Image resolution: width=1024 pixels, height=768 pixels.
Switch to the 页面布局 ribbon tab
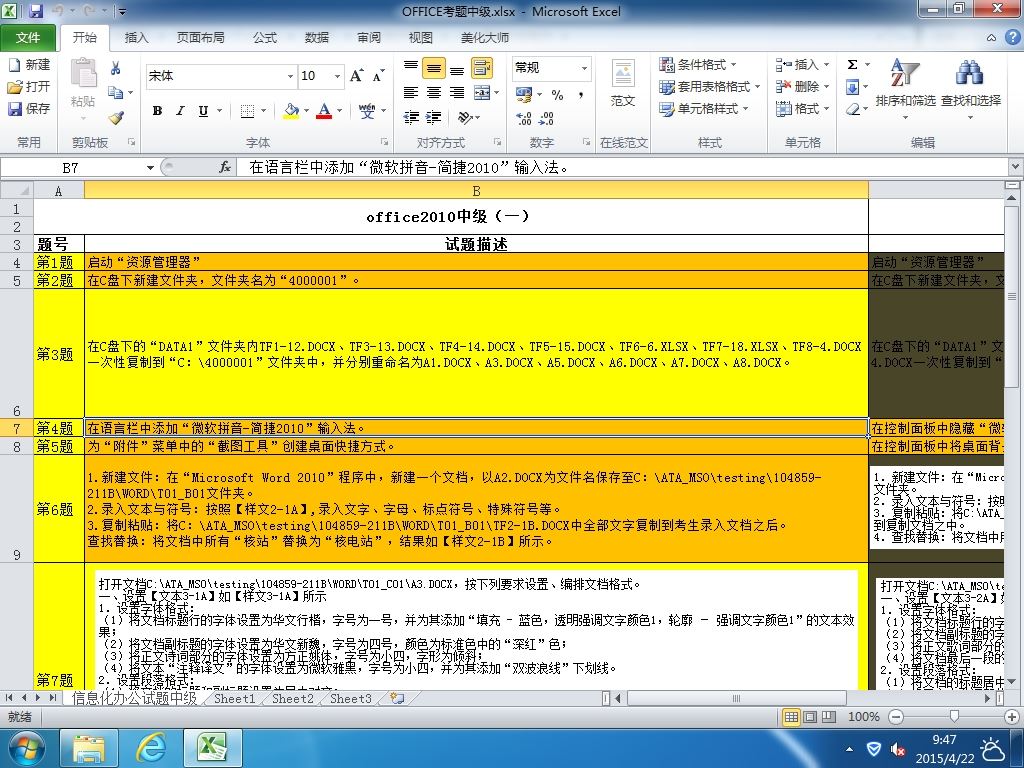click(x=200, y=38)
